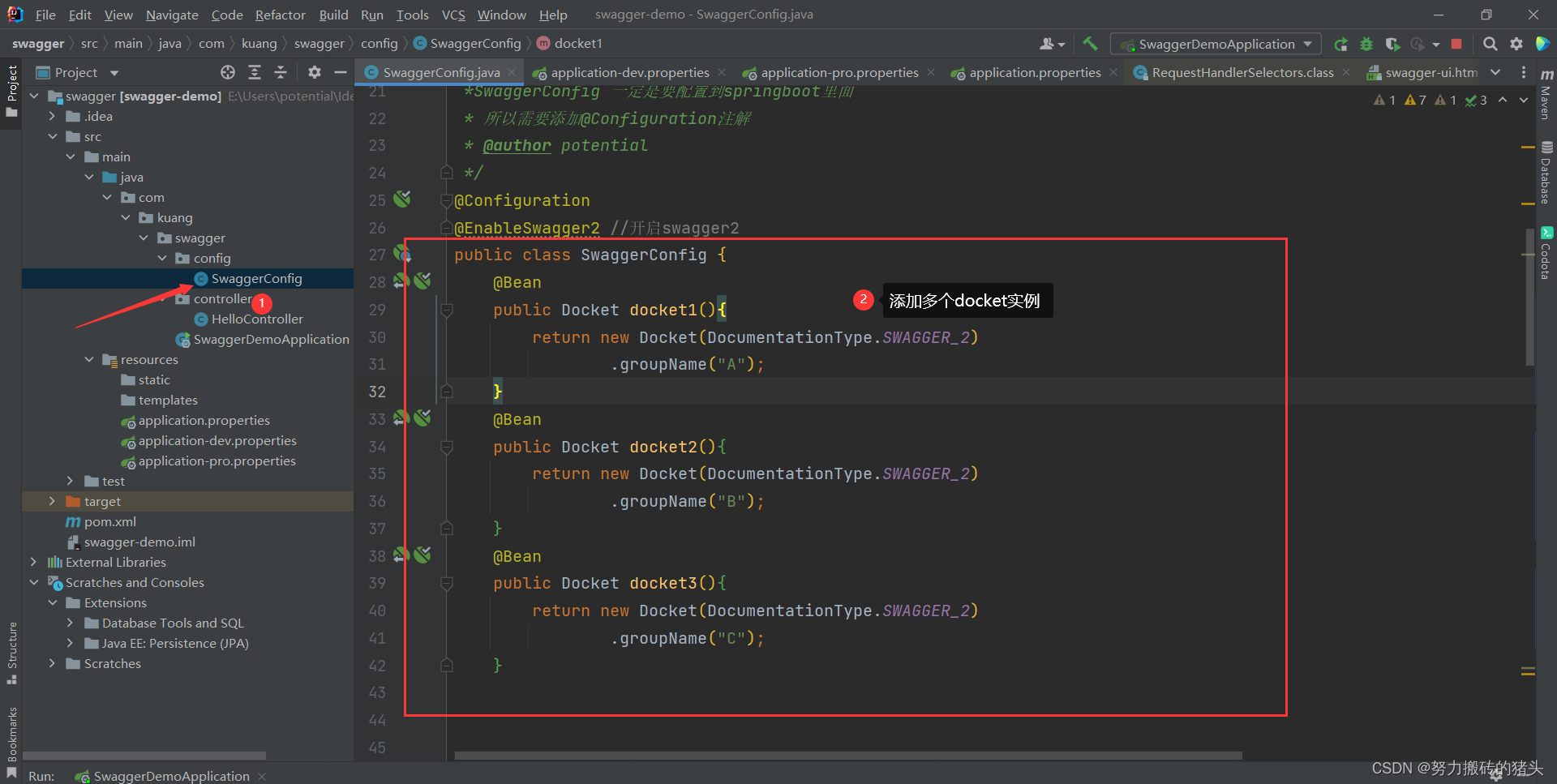Start debugging with the bug icon
Image resolution: width=1557 pixels, height=784 pixels.
[1366, 44]
